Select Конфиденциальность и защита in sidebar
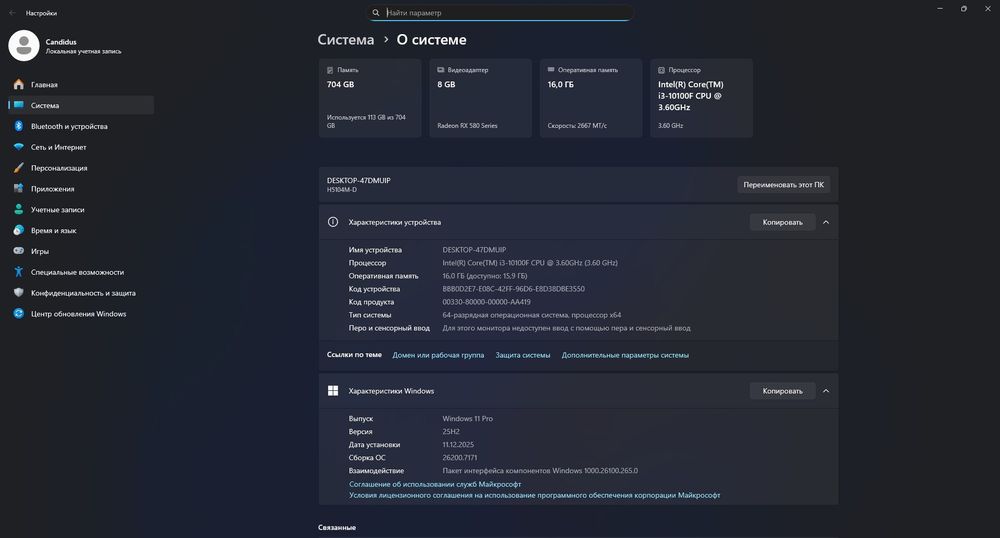1000x538 pixels. point(83,293)
